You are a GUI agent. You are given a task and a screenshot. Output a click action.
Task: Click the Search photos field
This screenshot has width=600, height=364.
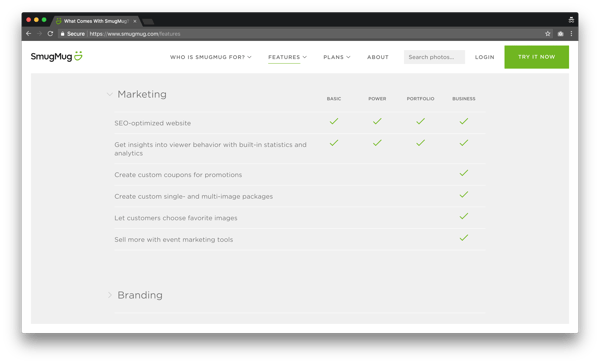(434, 57)
